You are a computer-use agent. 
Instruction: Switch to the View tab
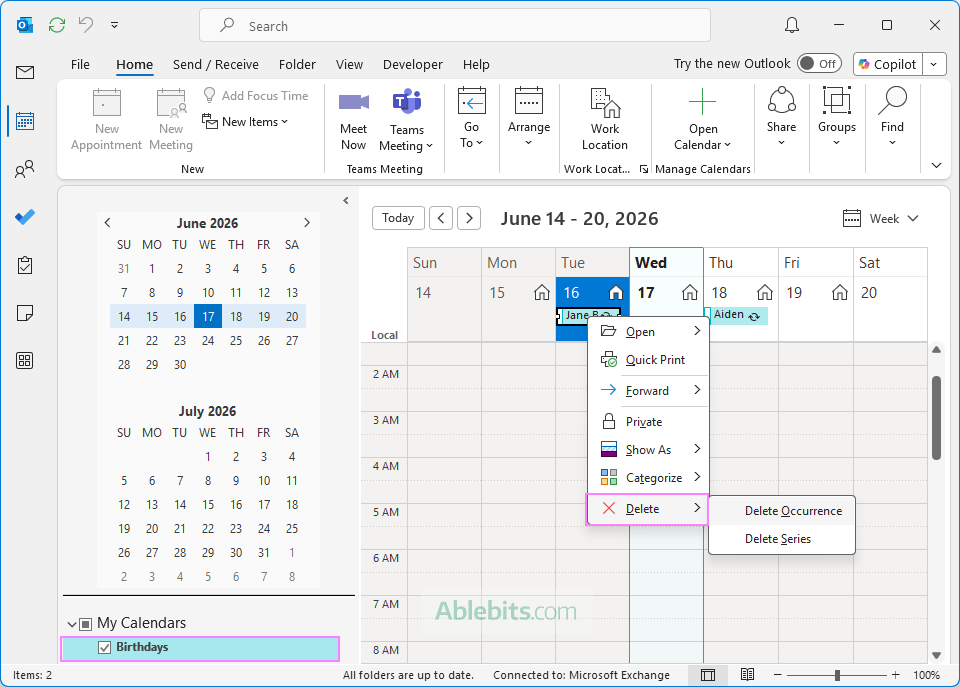pyautogui.click(x=349, y=64)
